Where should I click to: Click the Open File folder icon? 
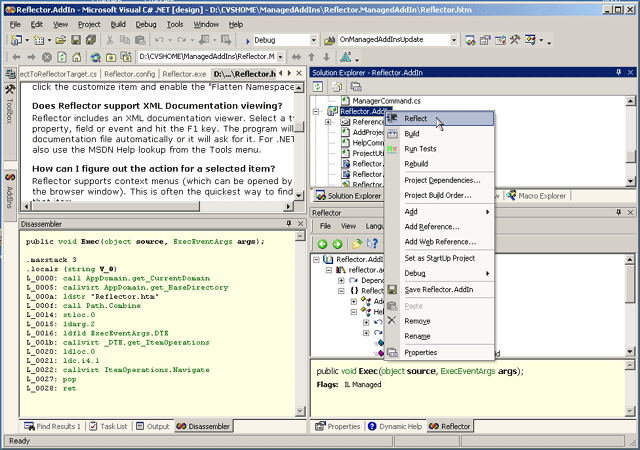click(61, 40)
